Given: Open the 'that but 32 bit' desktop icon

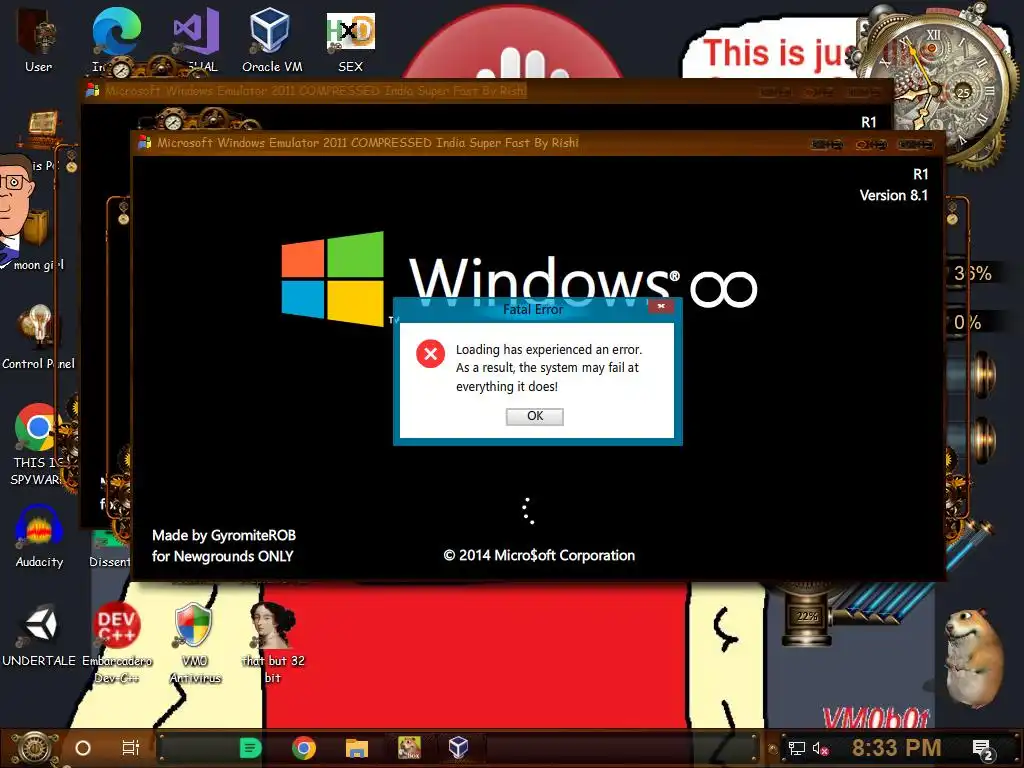Looking at the screenshot, I should (273, 643).
